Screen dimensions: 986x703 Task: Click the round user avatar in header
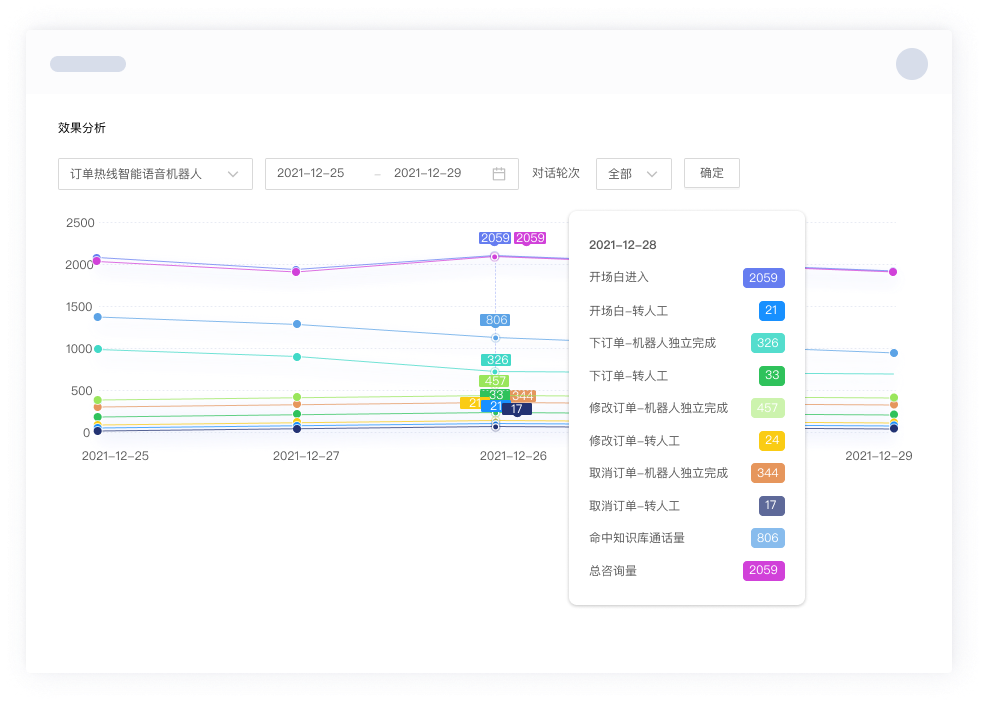coord(911,64)
